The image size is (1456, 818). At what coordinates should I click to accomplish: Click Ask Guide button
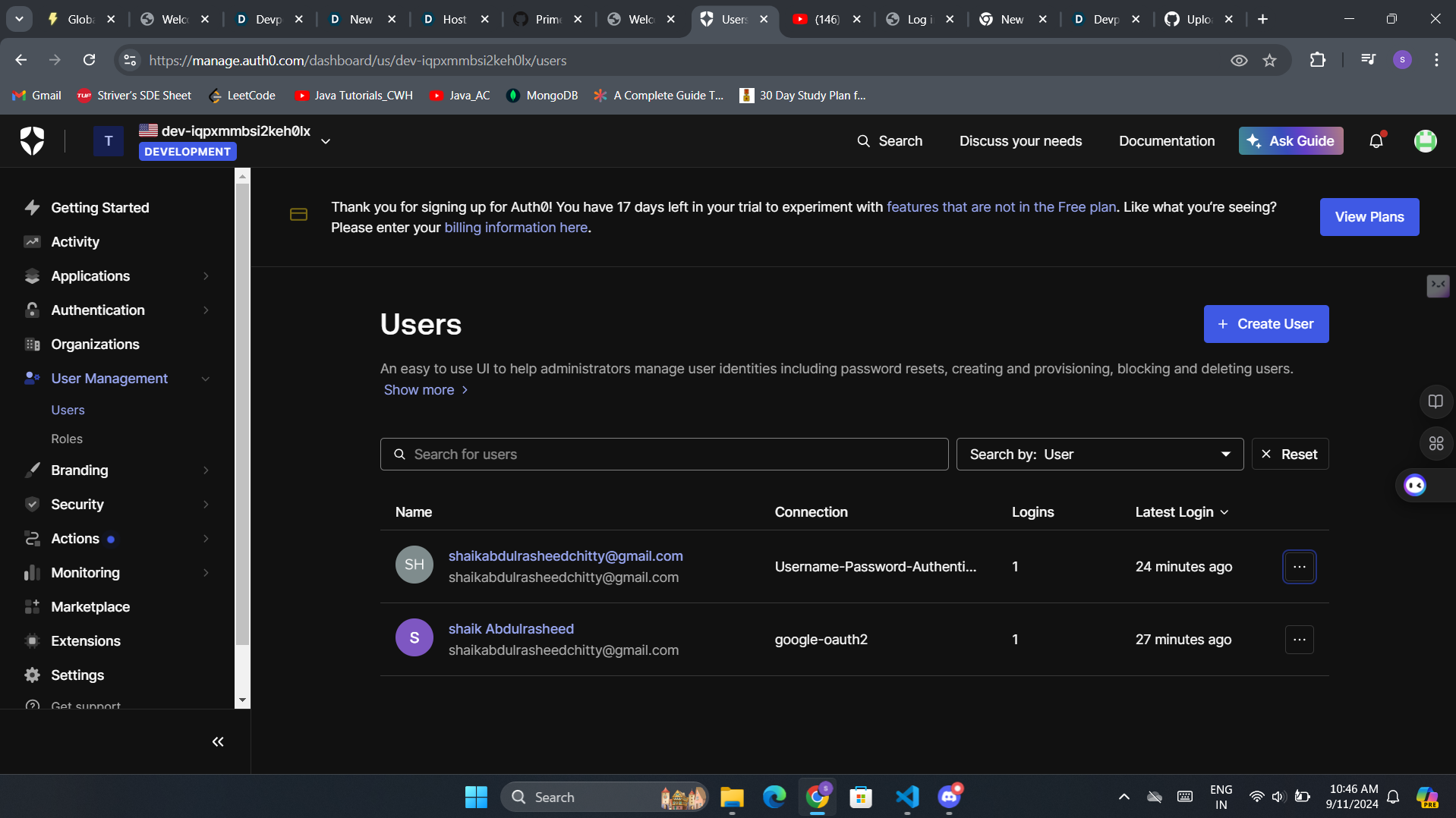pos(1291,141)
